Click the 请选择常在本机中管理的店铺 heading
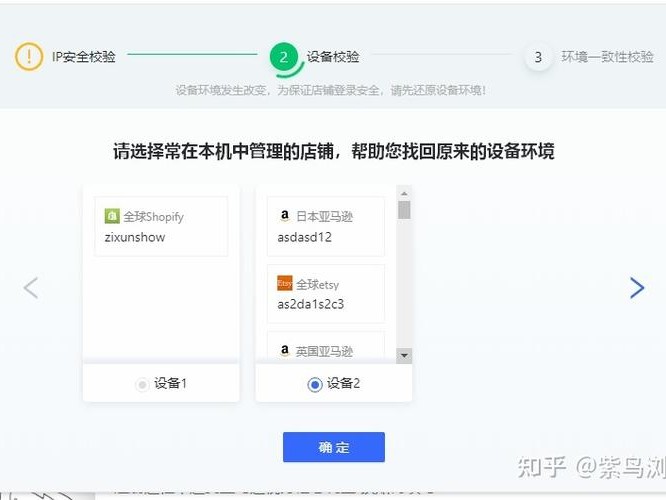The width and height of the screenshot is (666, 500). (333, 151)
